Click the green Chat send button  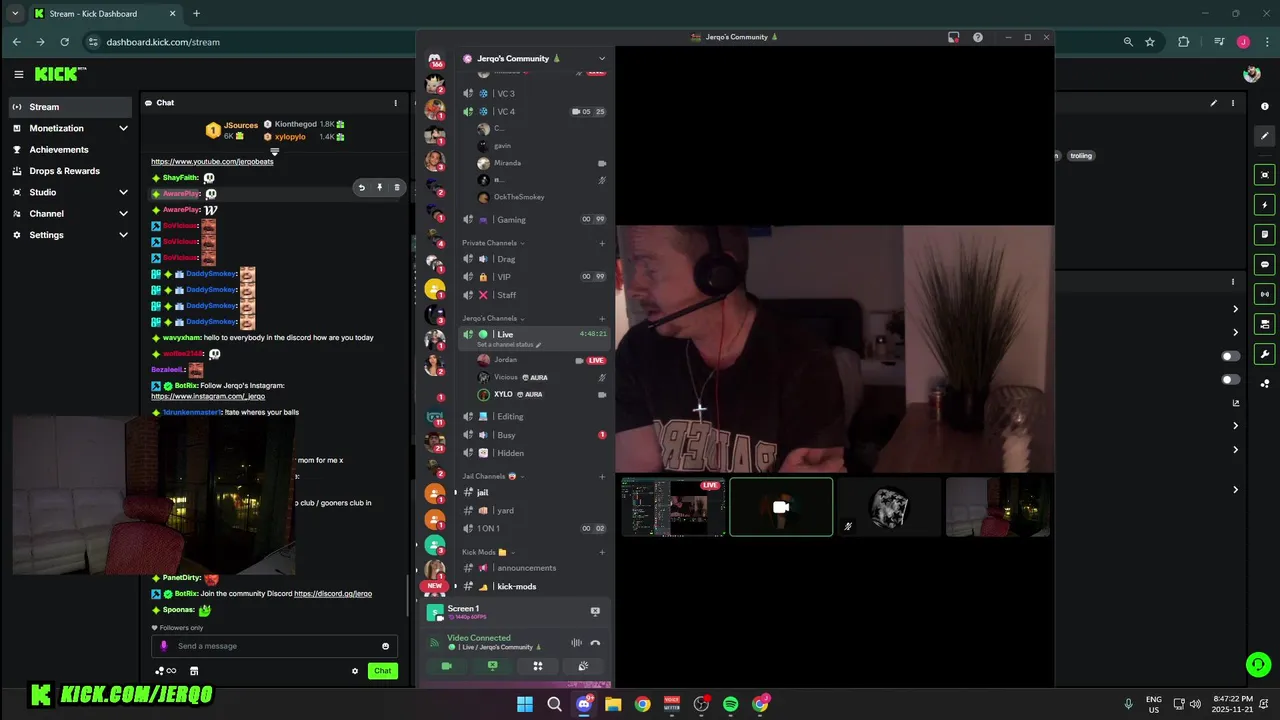click(382, 671)
